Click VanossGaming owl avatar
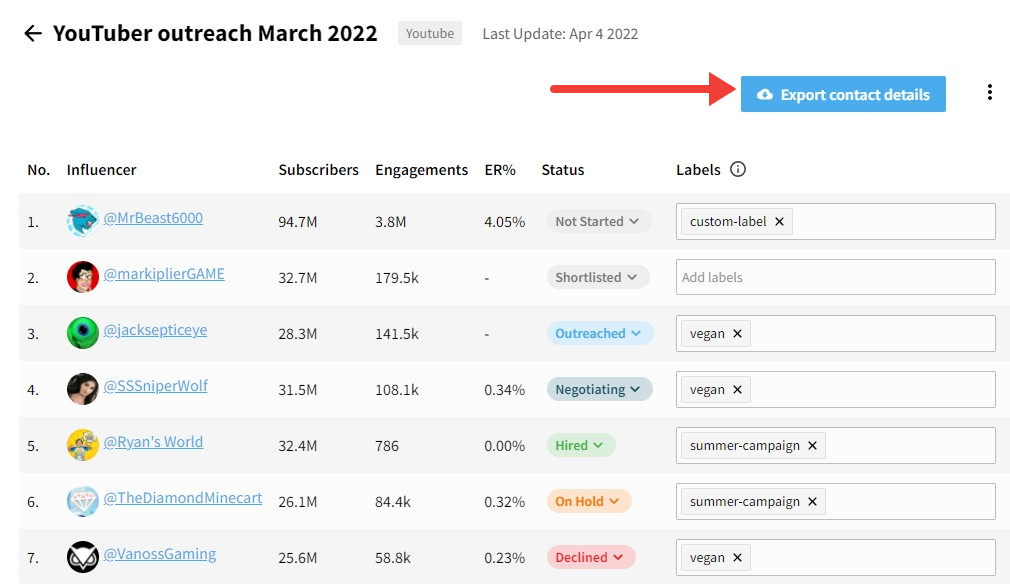The height and width of the screenshot is (584, 1010). pyautogui.click(x=82, y=557)
